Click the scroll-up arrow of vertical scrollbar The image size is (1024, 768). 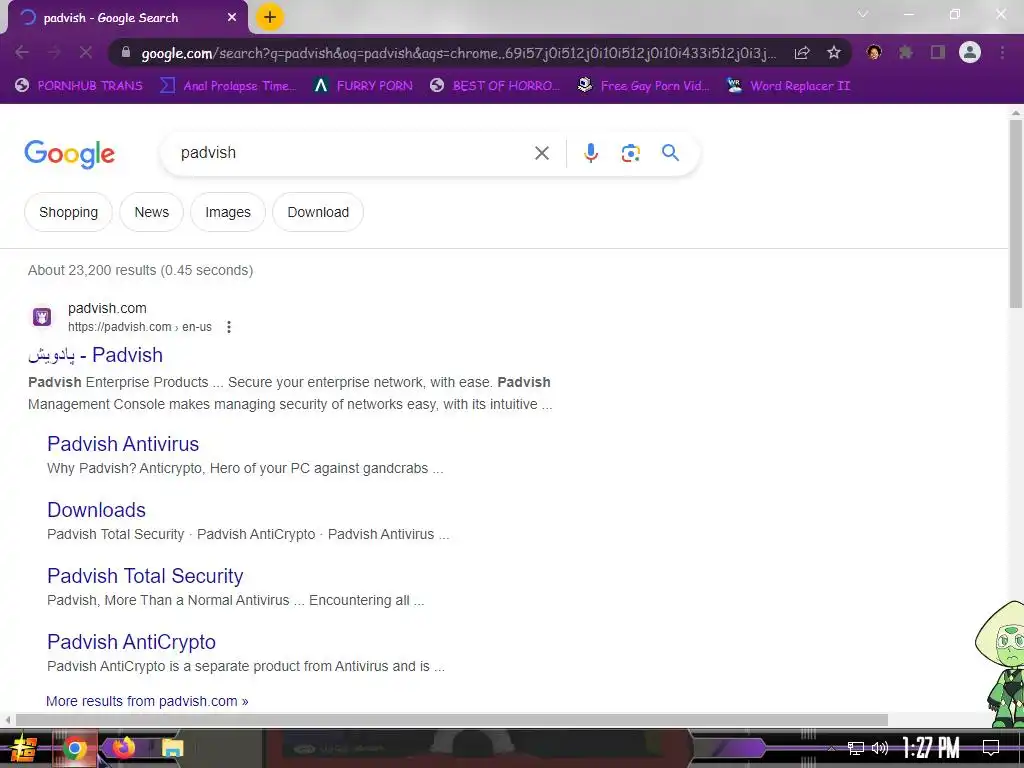[1016, 112]
